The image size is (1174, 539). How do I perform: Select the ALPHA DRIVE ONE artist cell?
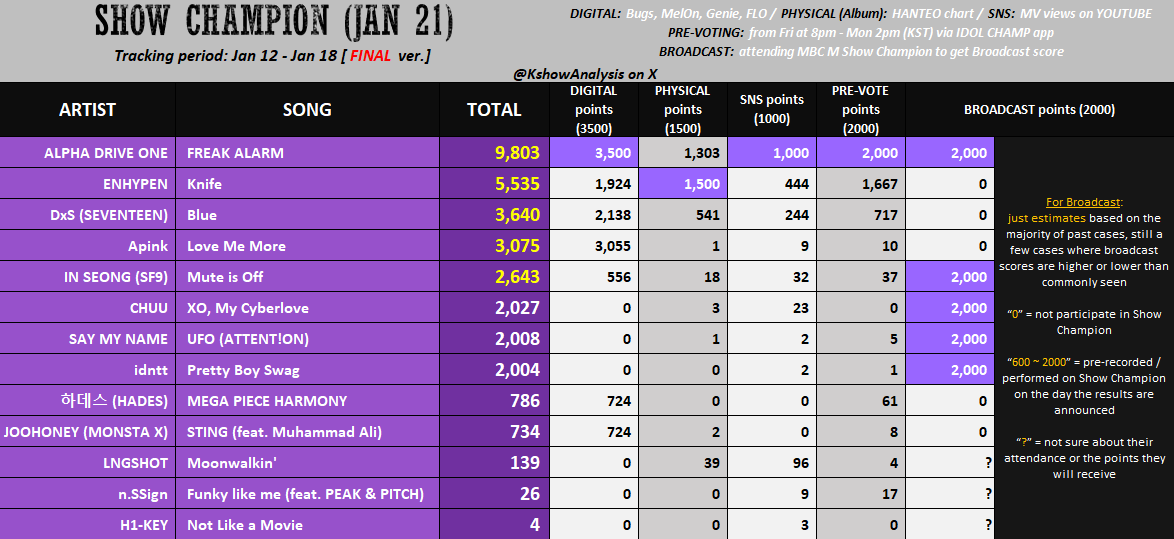pos(88,153)
